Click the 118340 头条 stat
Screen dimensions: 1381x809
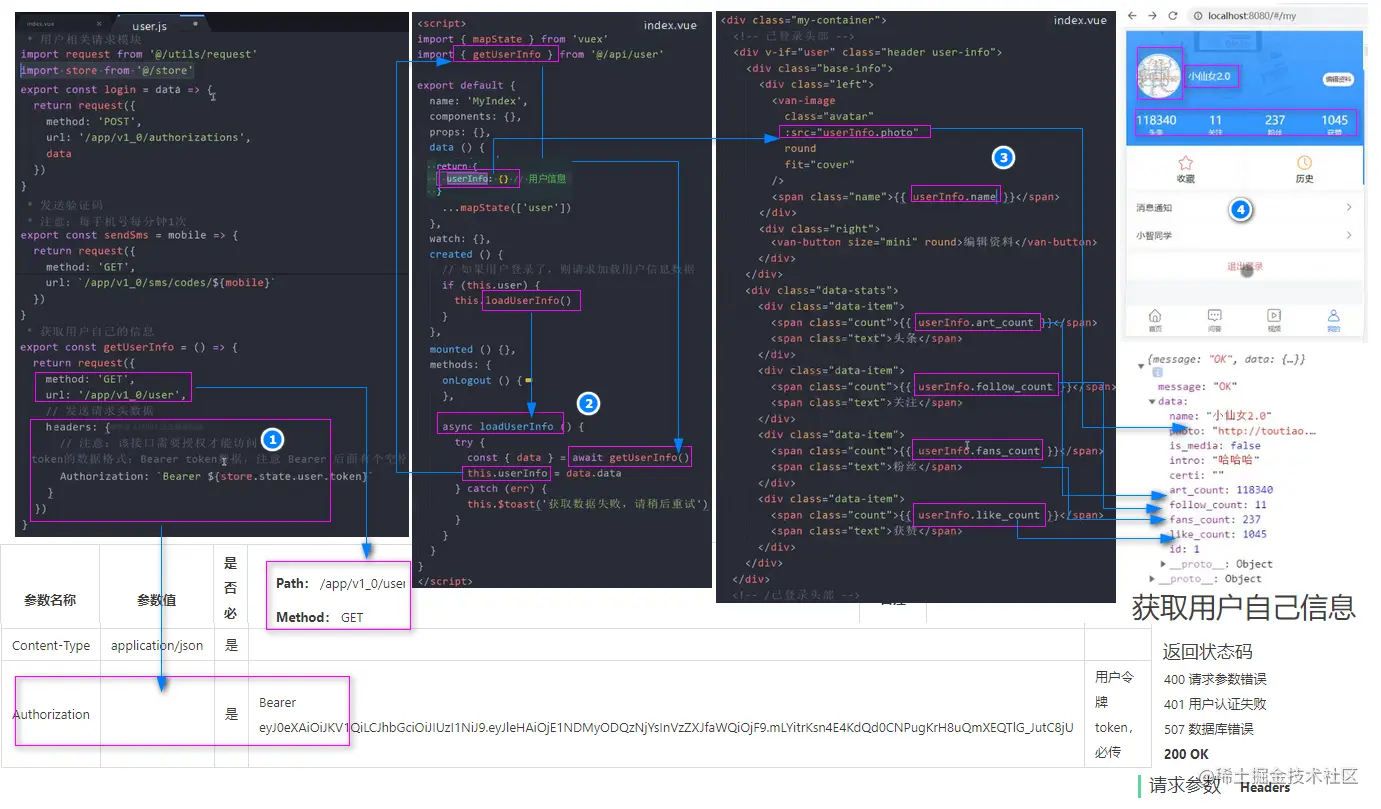click(1156, 124)
